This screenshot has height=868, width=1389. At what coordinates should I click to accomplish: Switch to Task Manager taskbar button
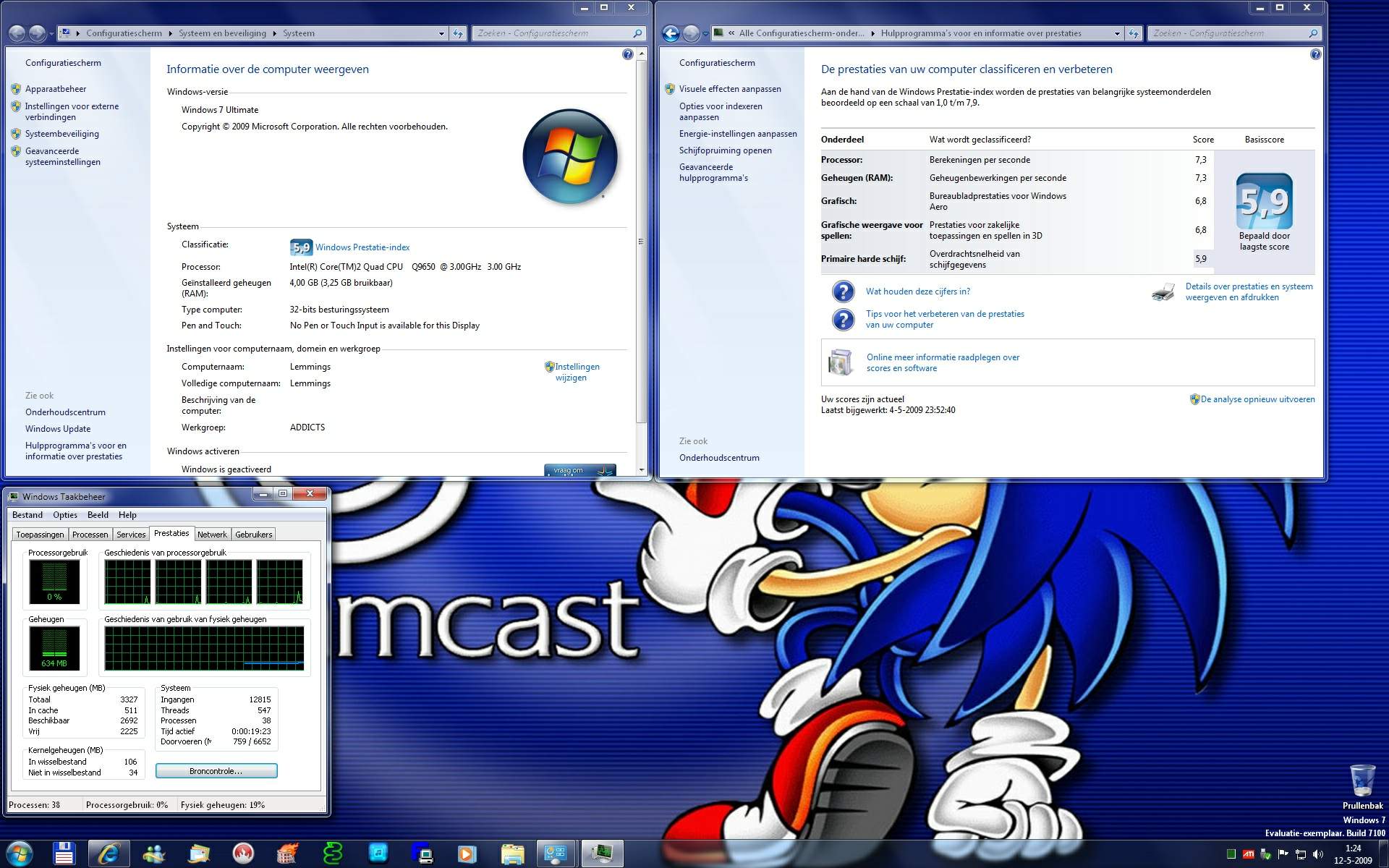(x=602, y=854)
